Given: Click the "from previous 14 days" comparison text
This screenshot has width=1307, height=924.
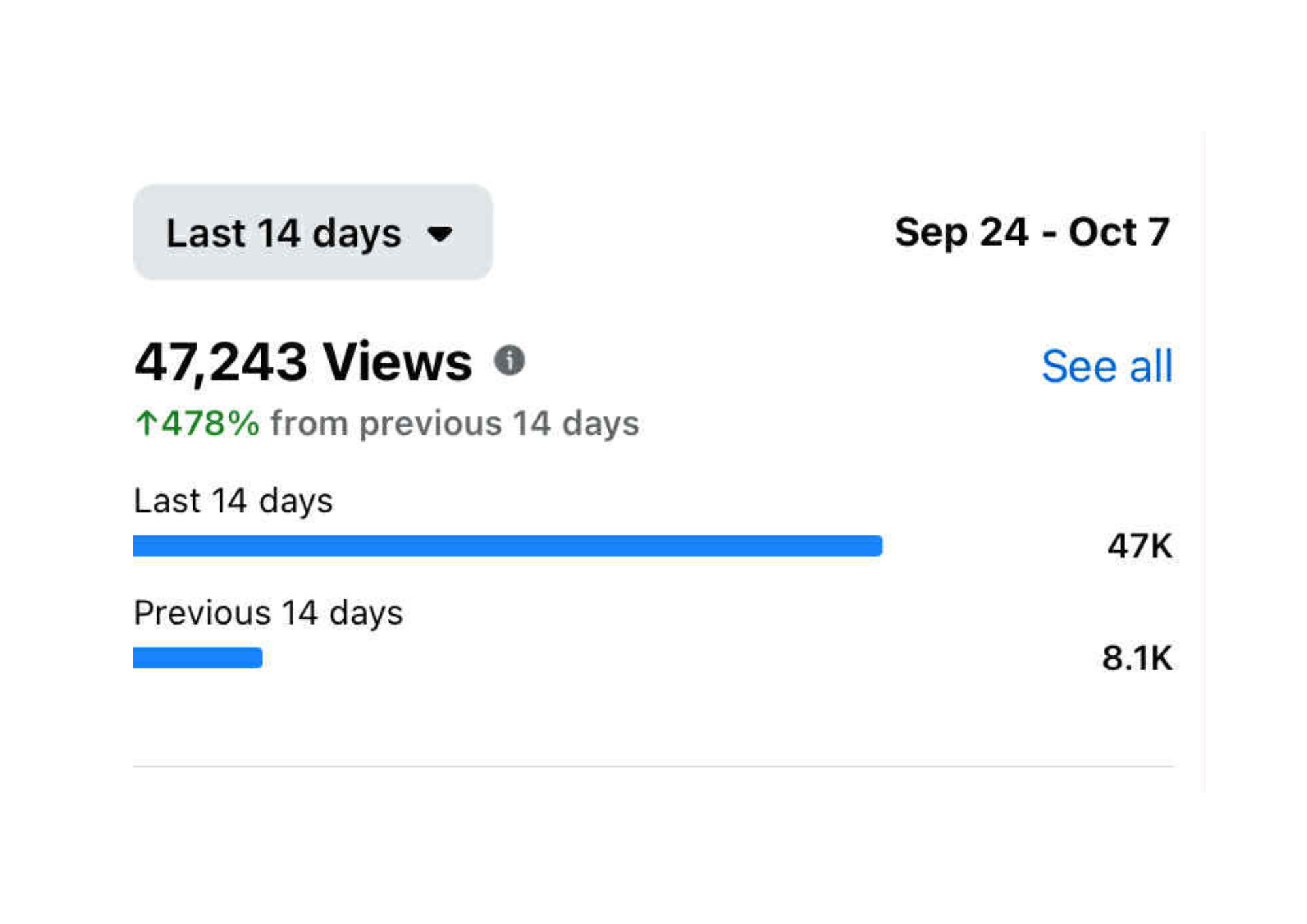Looking at the screenshot, I should [454, 423].
